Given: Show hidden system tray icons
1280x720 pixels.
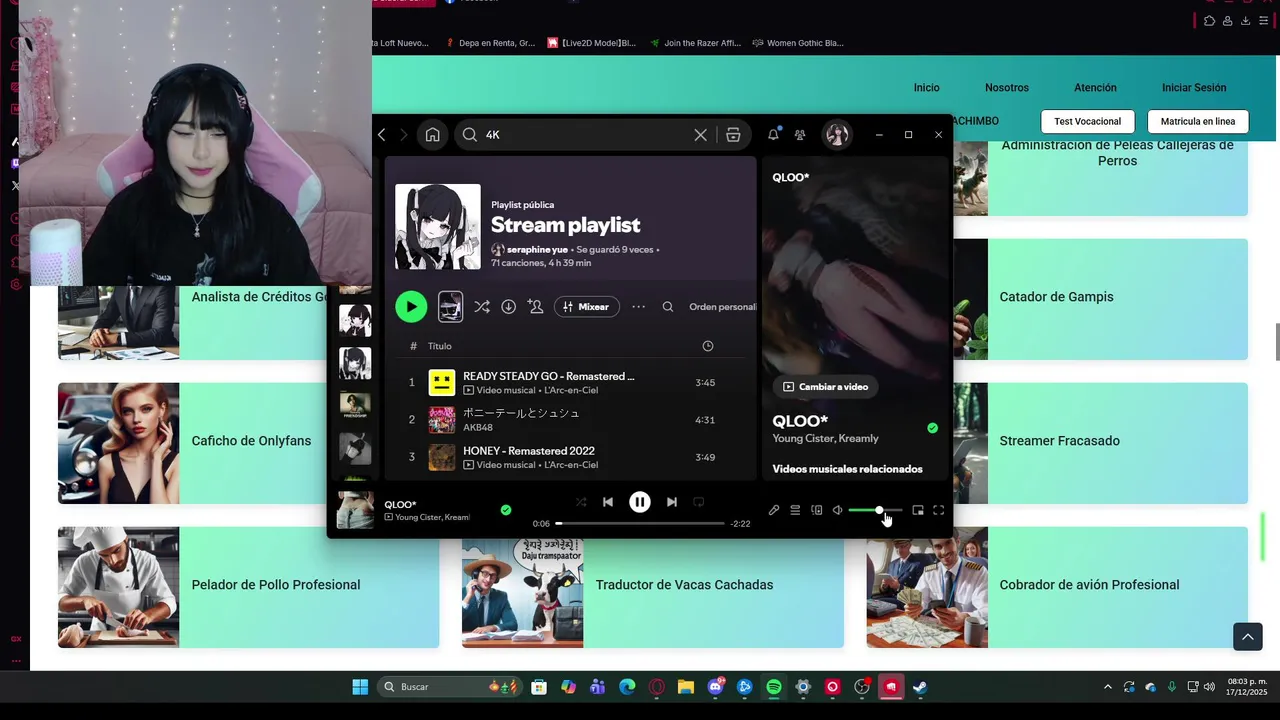Looking at the screenshot, I should click(x=1107, y=687).
